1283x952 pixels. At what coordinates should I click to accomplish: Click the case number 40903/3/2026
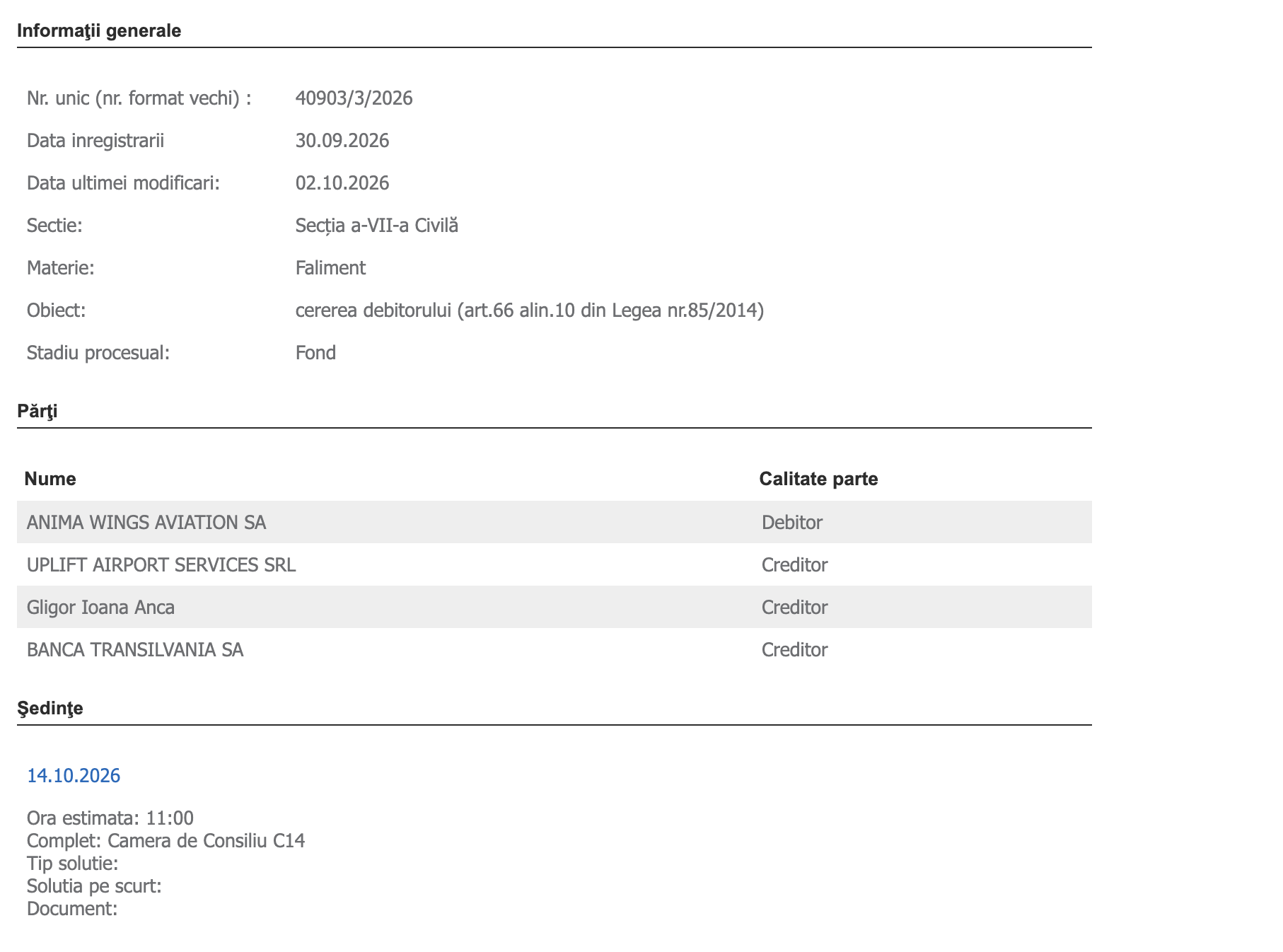354,98
